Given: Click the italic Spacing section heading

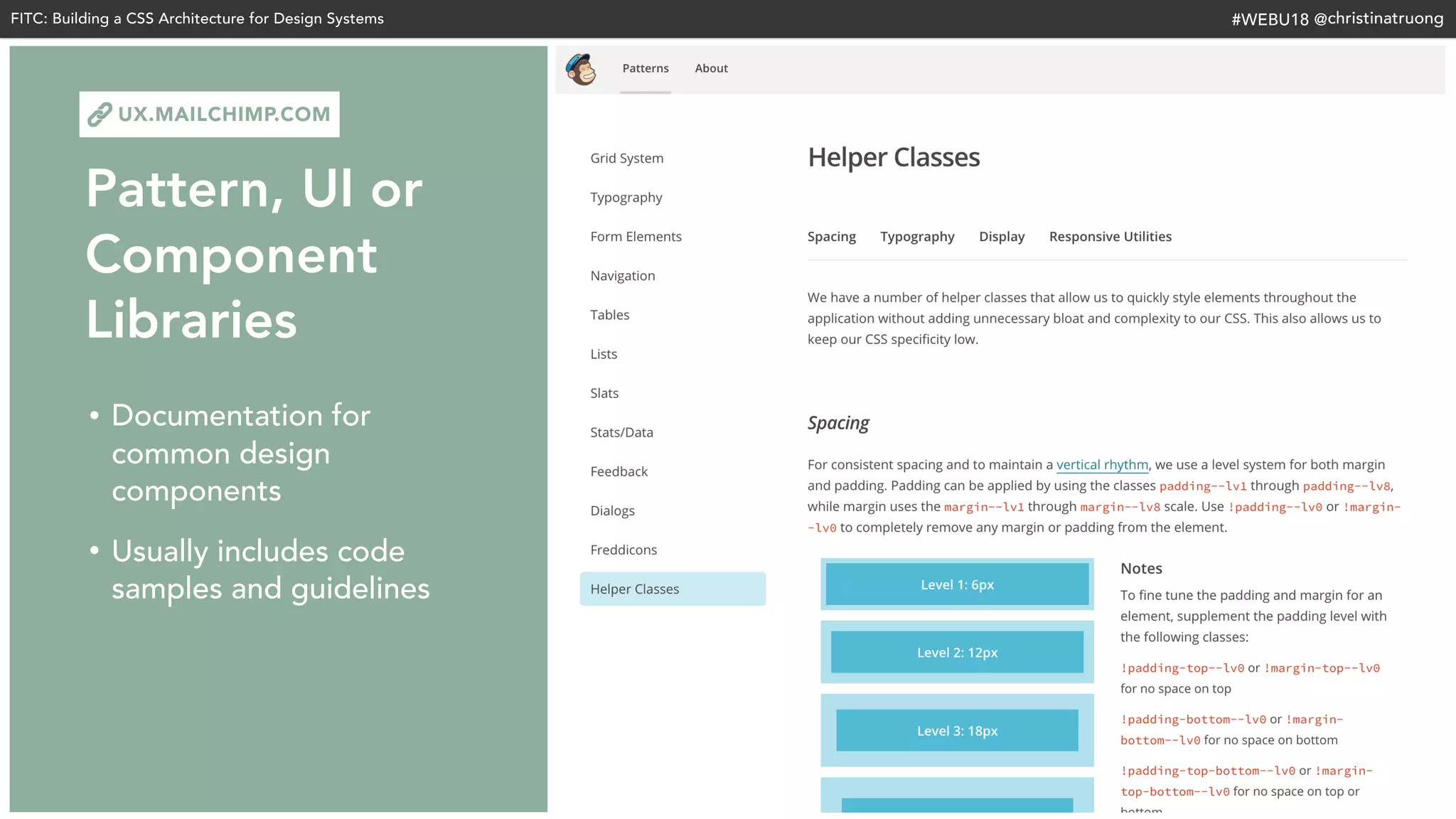Looking at the screenshot, I should (x=838, y=422).
